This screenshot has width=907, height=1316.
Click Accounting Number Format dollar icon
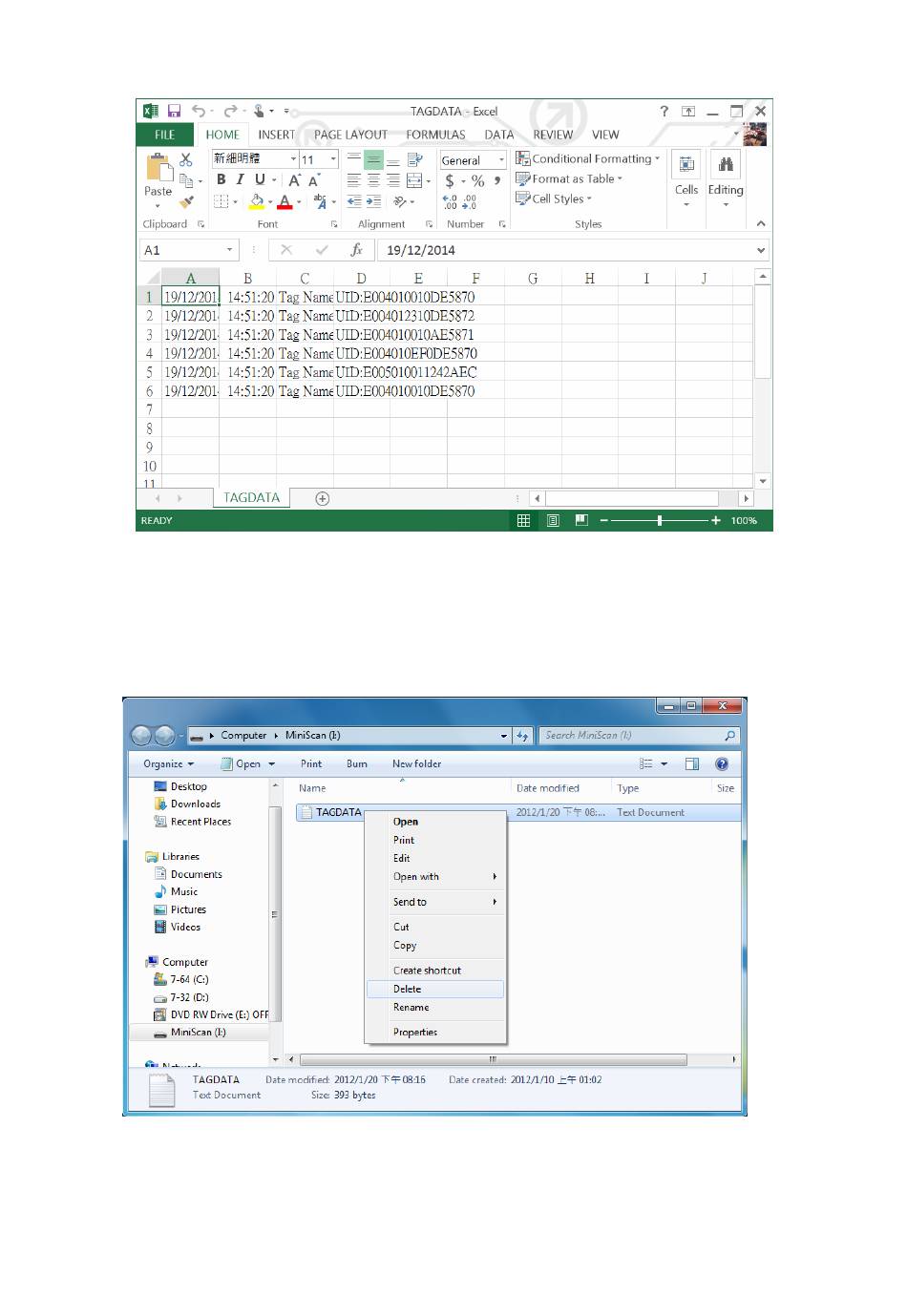[450, 180]
